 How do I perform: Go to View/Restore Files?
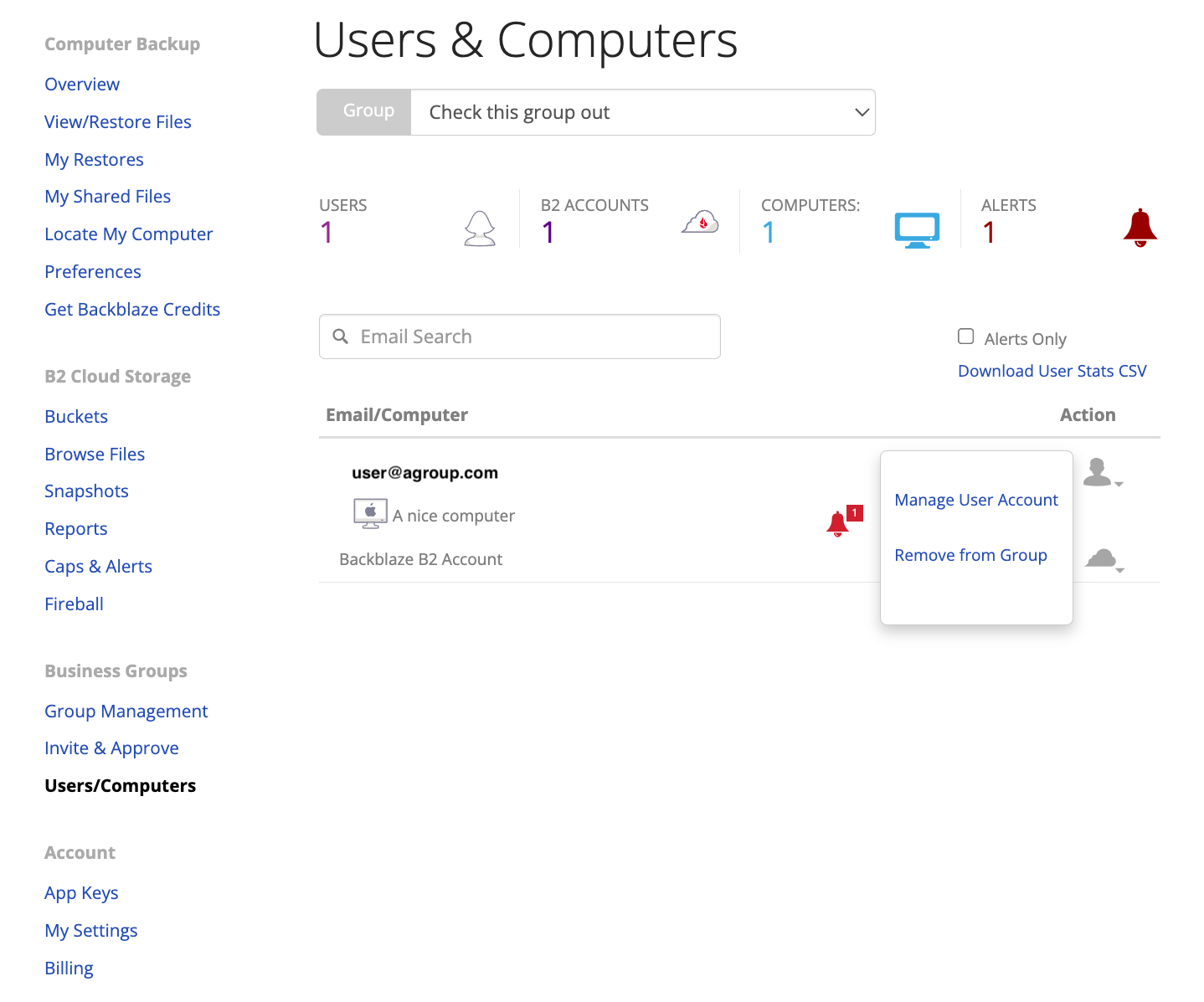pos(118,122)
